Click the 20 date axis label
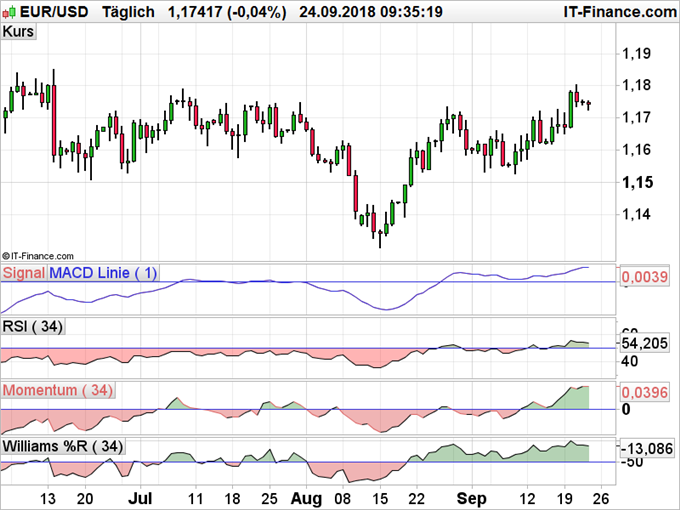680x510 pixels. (85, 499)
